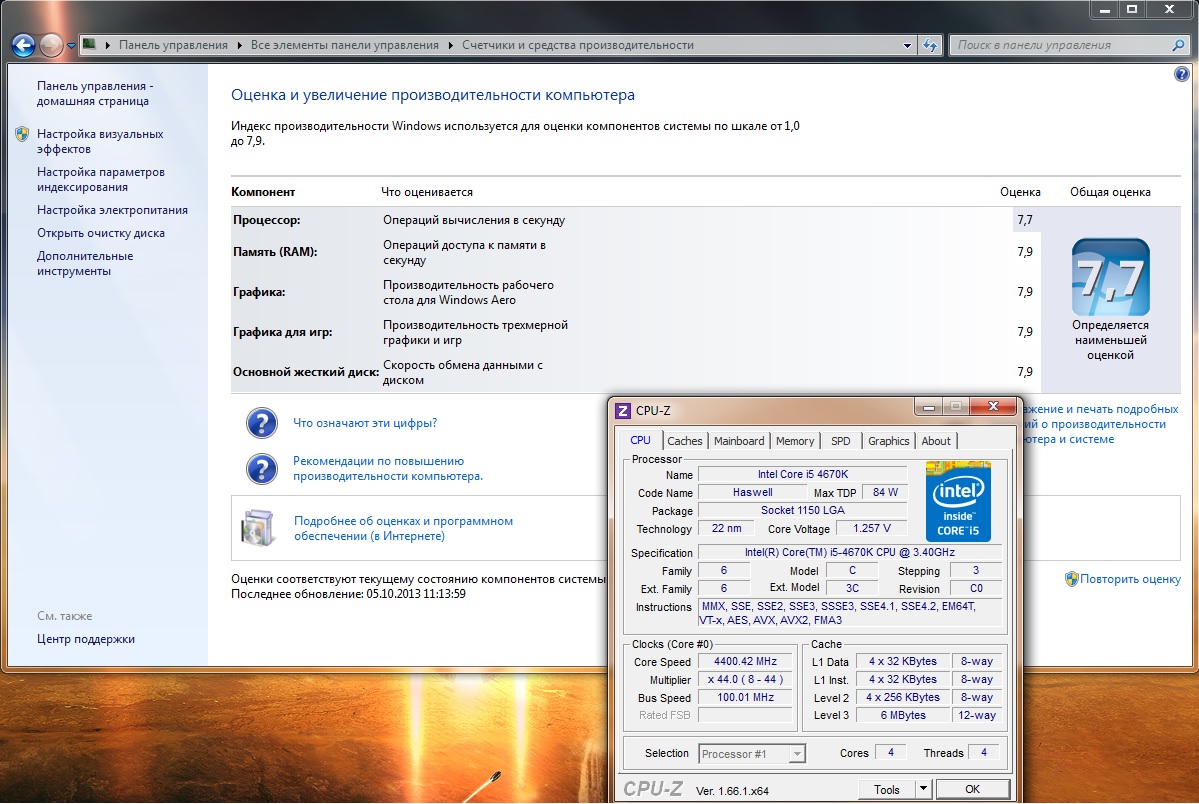Open 'Что означают эти цифры?' link
The width and height of the screenshot is (1199, 804).
pyautogui.click(x=365, y=423)
